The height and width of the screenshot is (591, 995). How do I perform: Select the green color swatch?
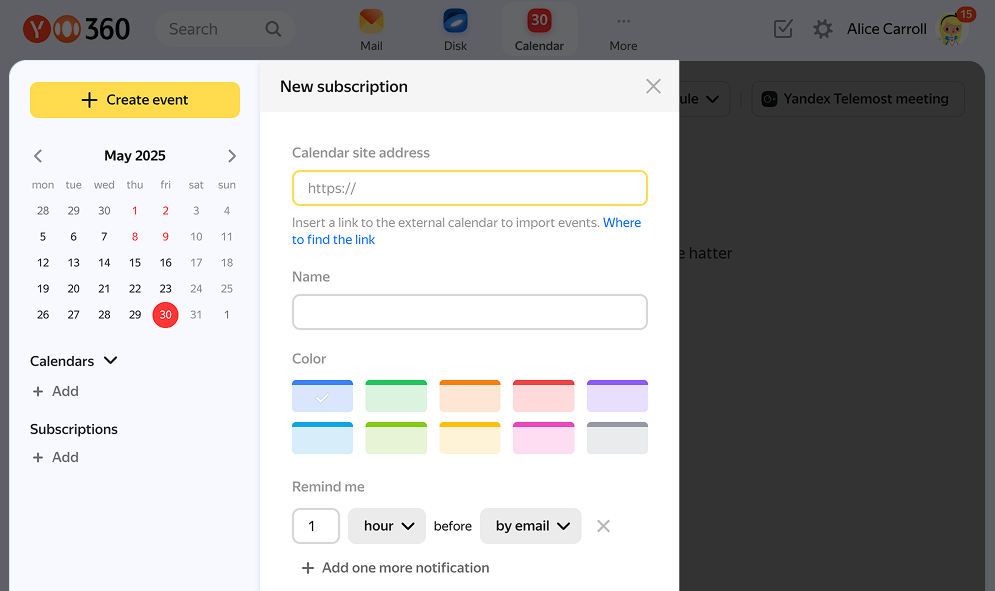click(396, 396)
